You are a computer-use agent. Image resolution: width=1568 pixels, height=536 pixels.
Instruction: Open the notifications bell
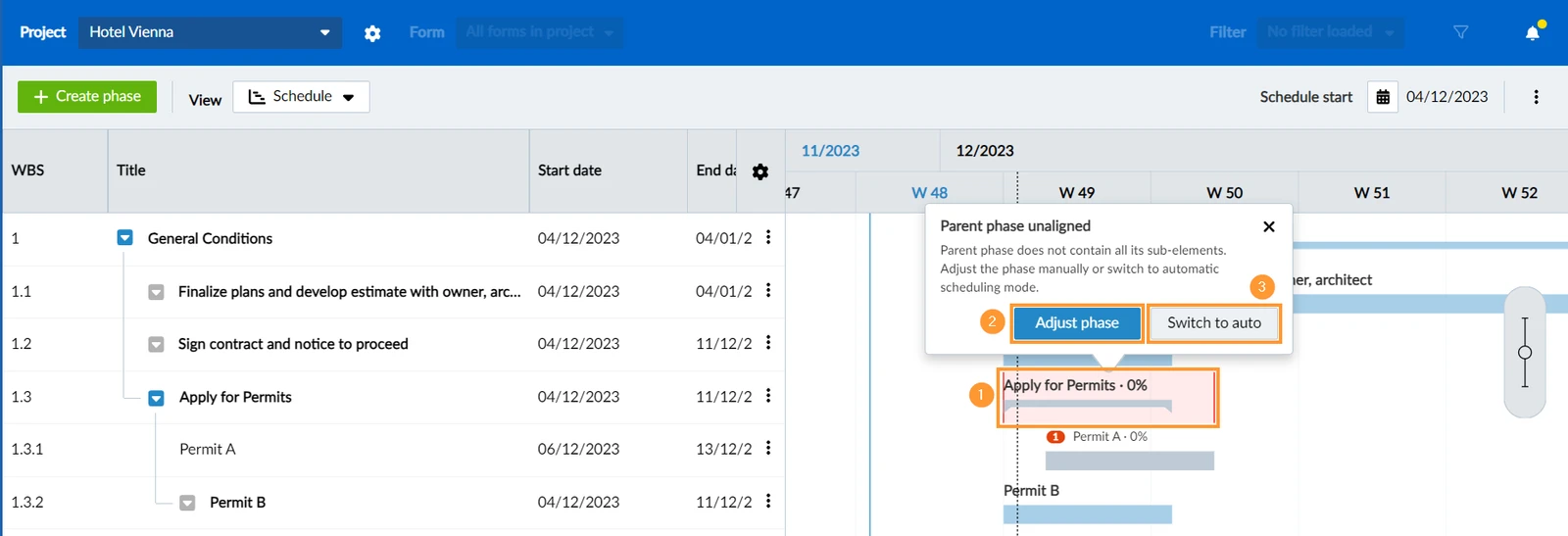(x=1533, y=32)
